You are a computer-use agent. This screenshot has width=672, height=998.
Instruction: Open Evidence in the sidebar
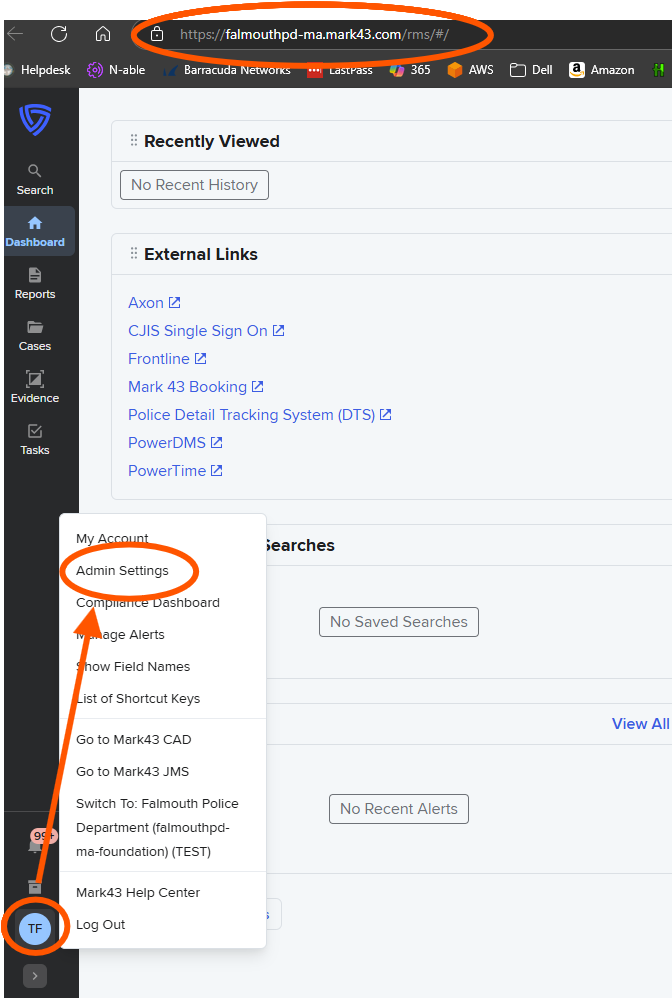click(35, 388)
